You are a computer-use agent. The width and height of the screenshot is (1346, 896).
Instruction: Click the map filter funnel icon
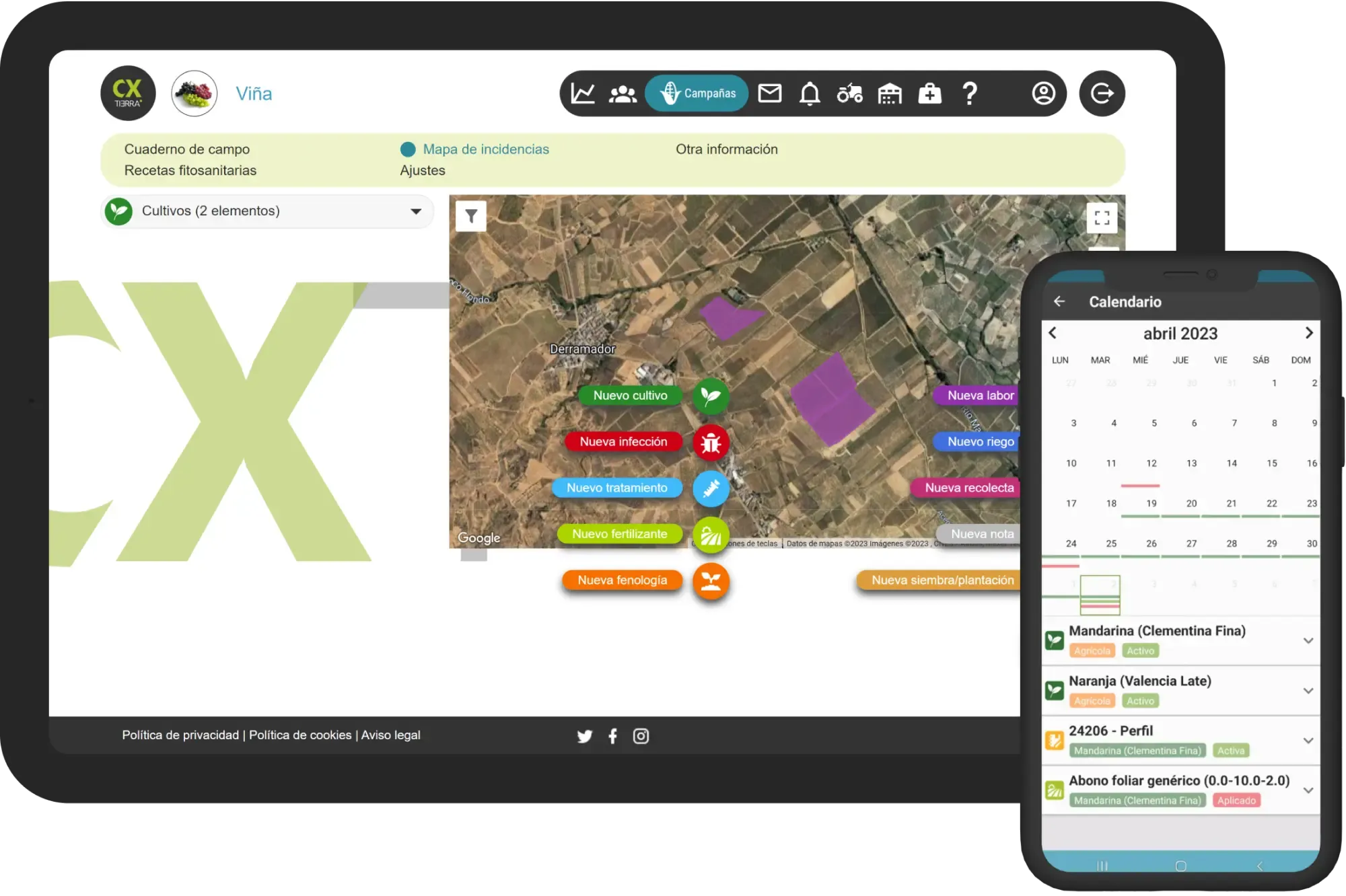point(471,217)
